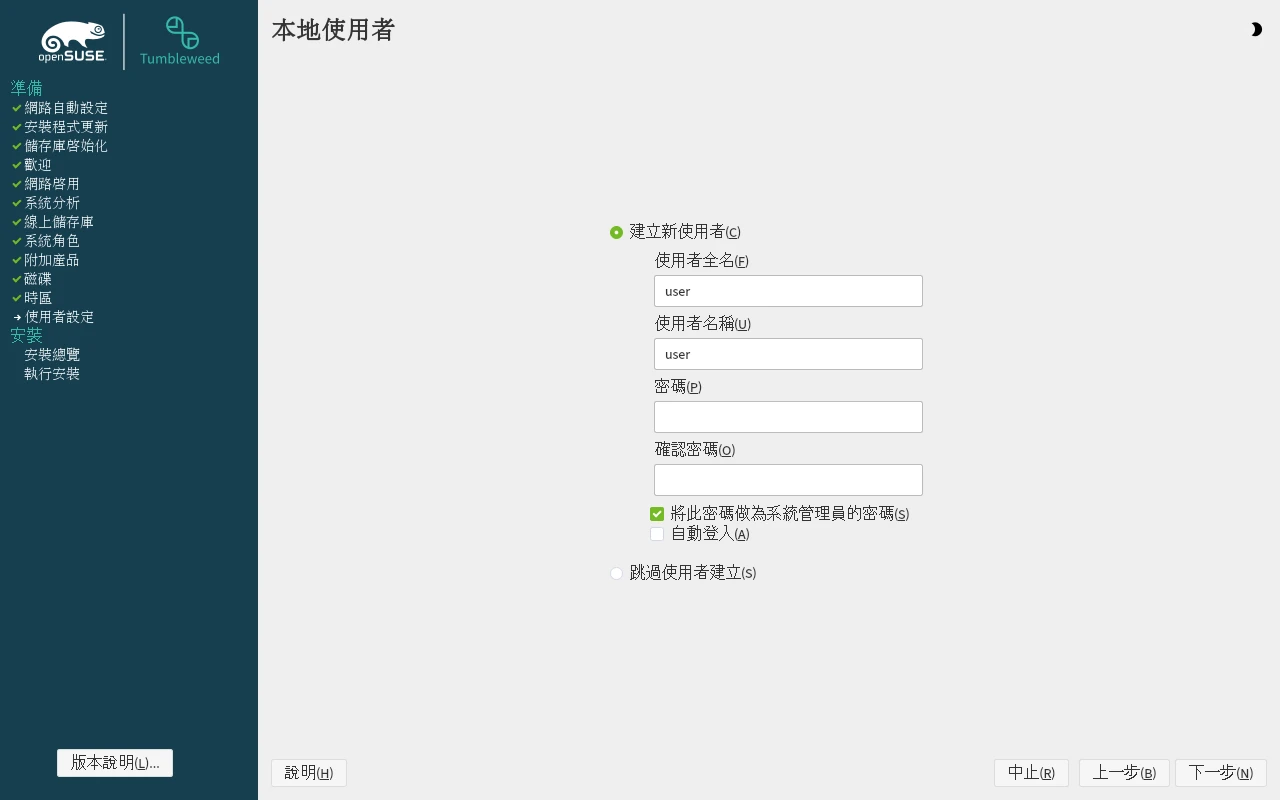Screen dimensions: 1280x800
Task: Select 執行安裝 step in sidebar
Action: [x=52, y=374]
